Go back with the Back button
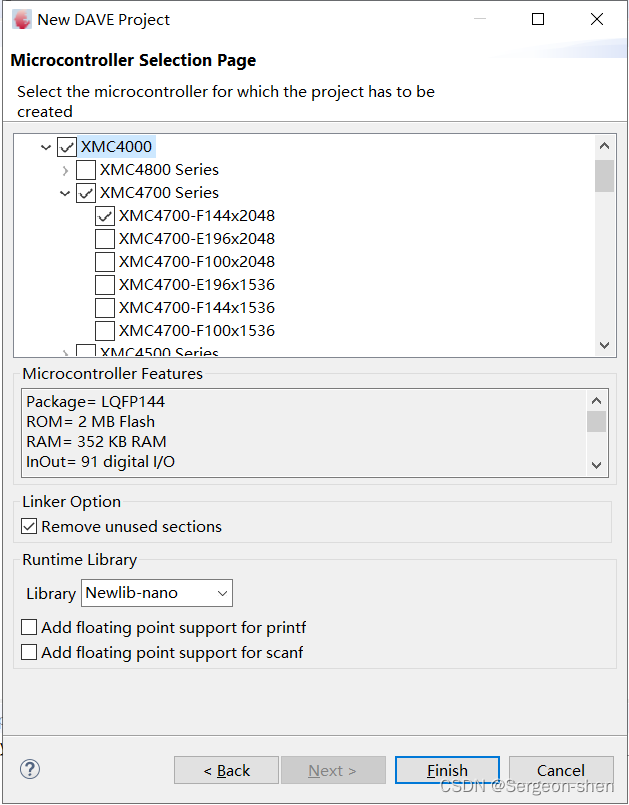This screenshot has height=805, width=629. point(226,770)
